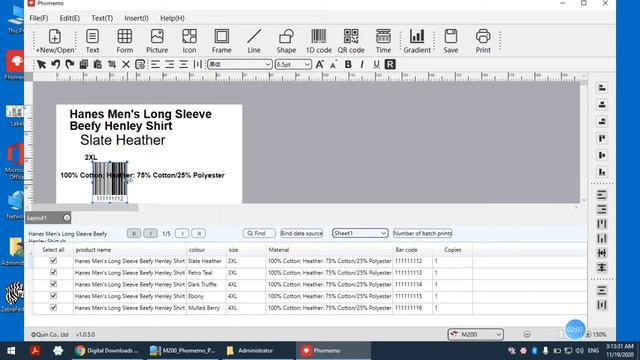The width and height of the screenshot is (640, 360).
Task: Toggle italic formatting
Action: point(362,64)
